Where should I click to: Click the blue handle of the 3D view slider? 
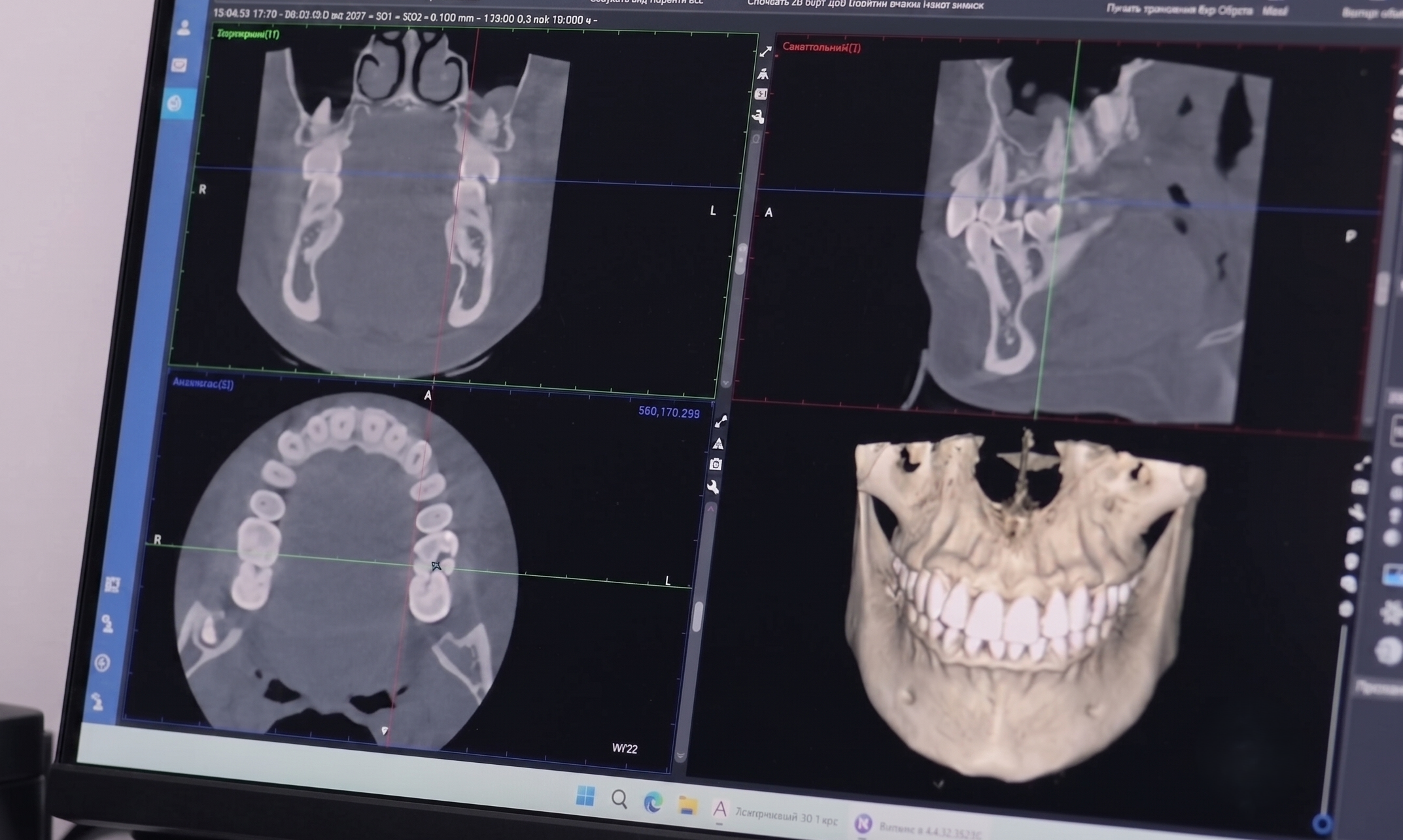[x=1322, y=822]
